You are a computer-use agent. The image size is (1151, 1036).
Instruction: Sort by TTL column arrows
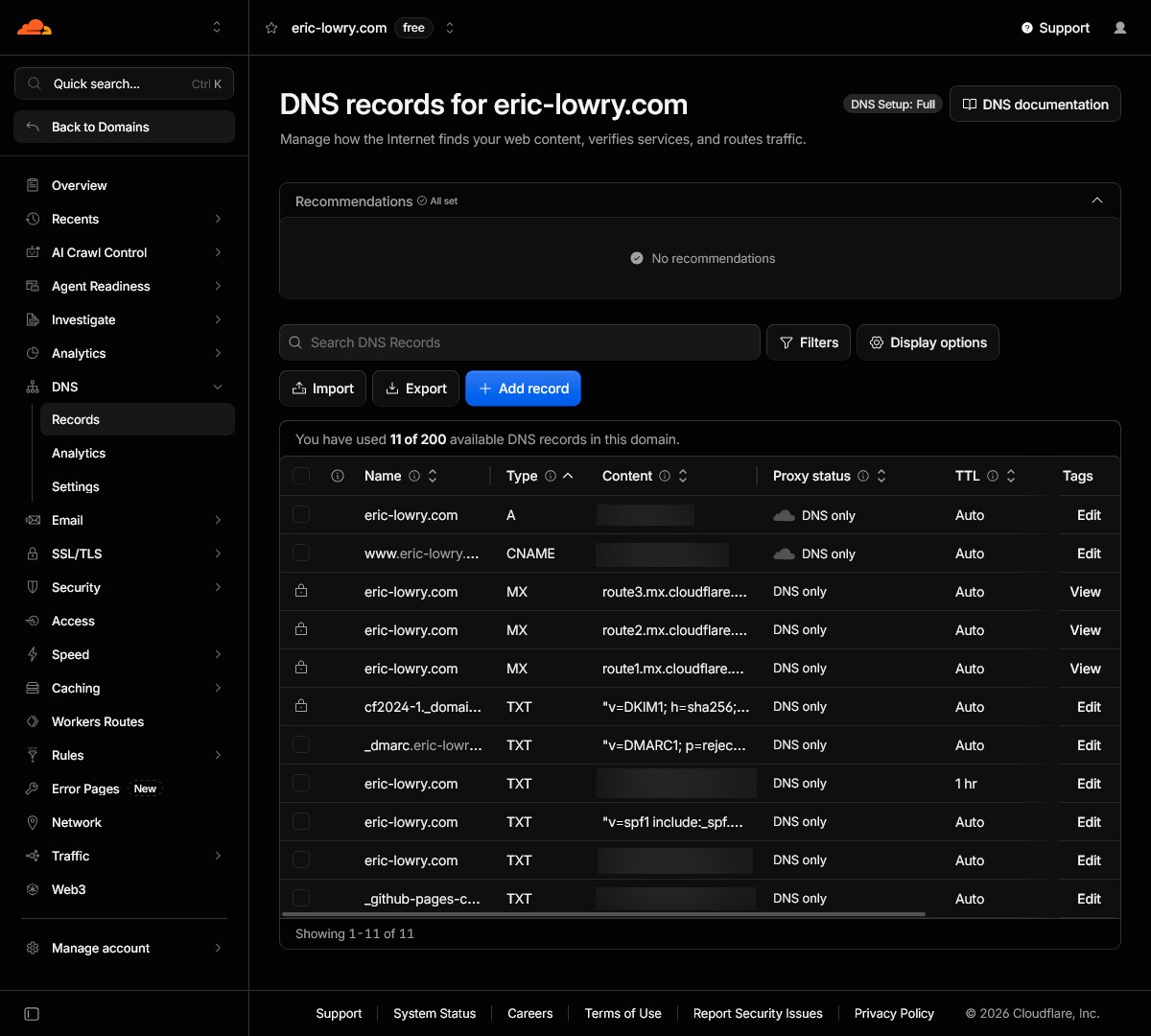1011,476
